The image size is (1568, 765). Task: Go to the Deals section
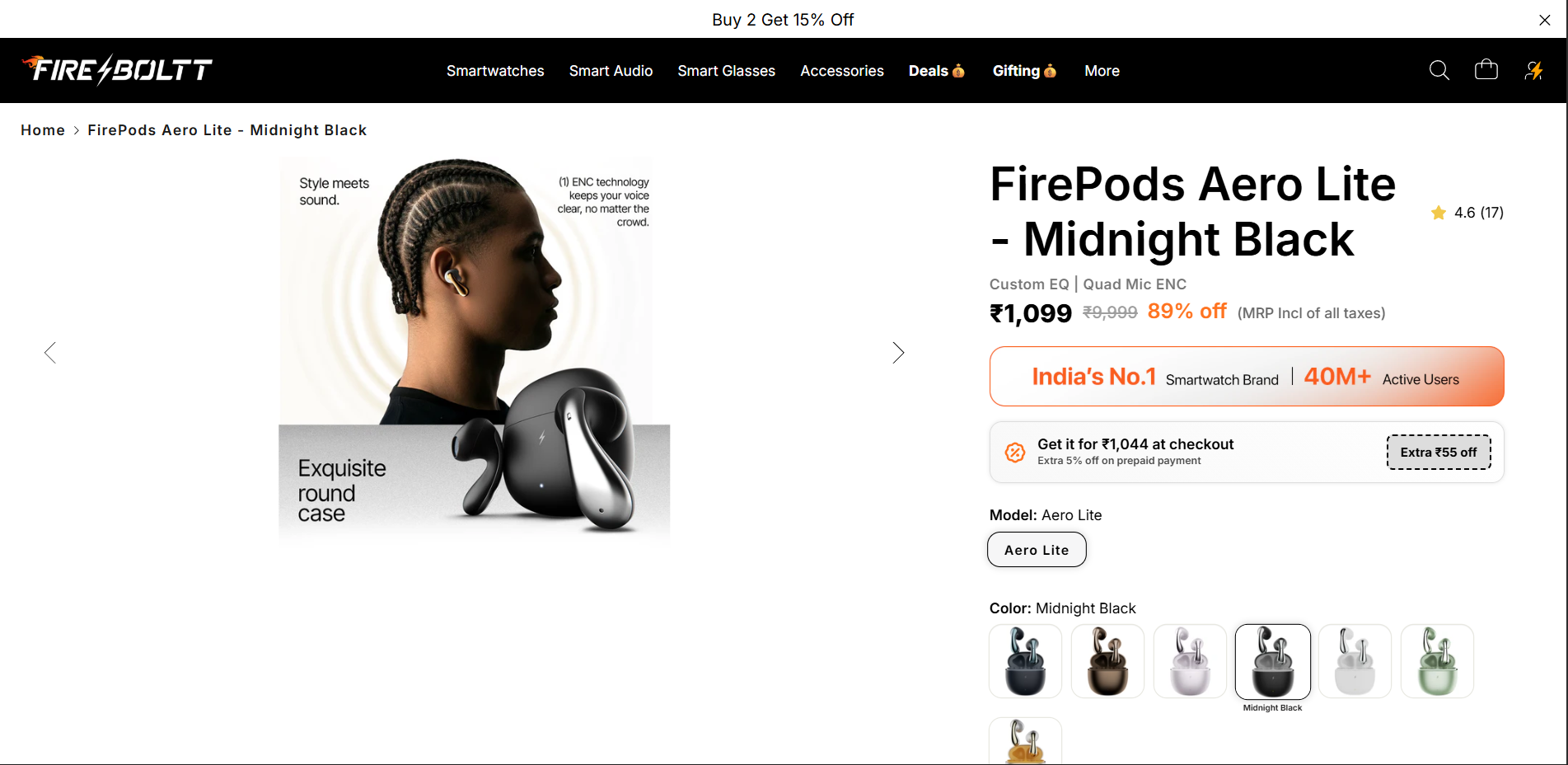(936, 71)
